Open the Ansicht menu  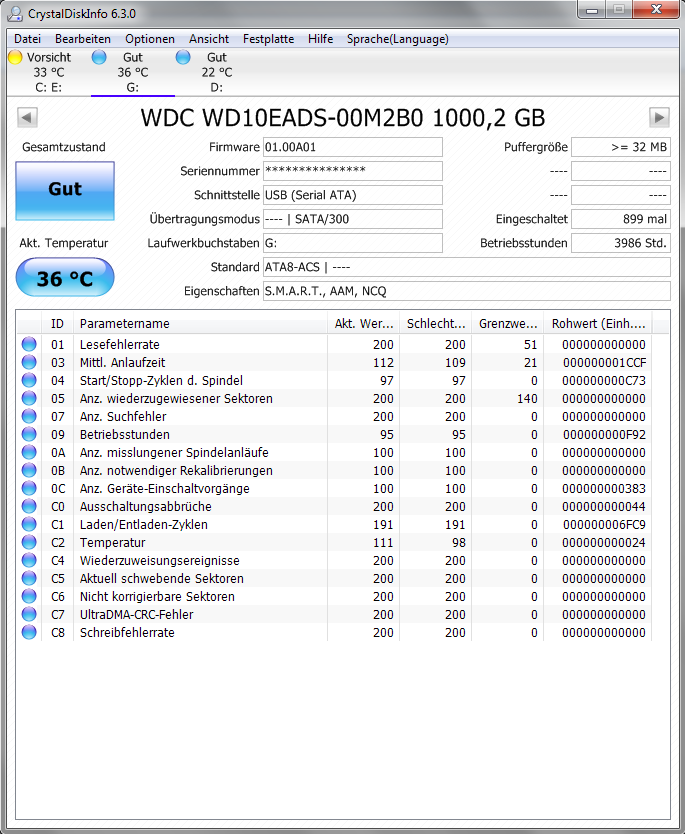tap(208, 39)
